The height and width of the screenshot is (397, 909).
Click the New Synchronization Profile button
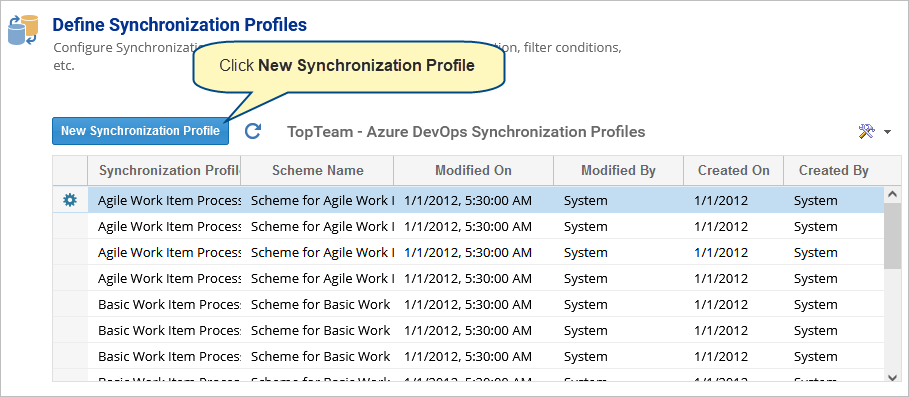tap(140, 131)
